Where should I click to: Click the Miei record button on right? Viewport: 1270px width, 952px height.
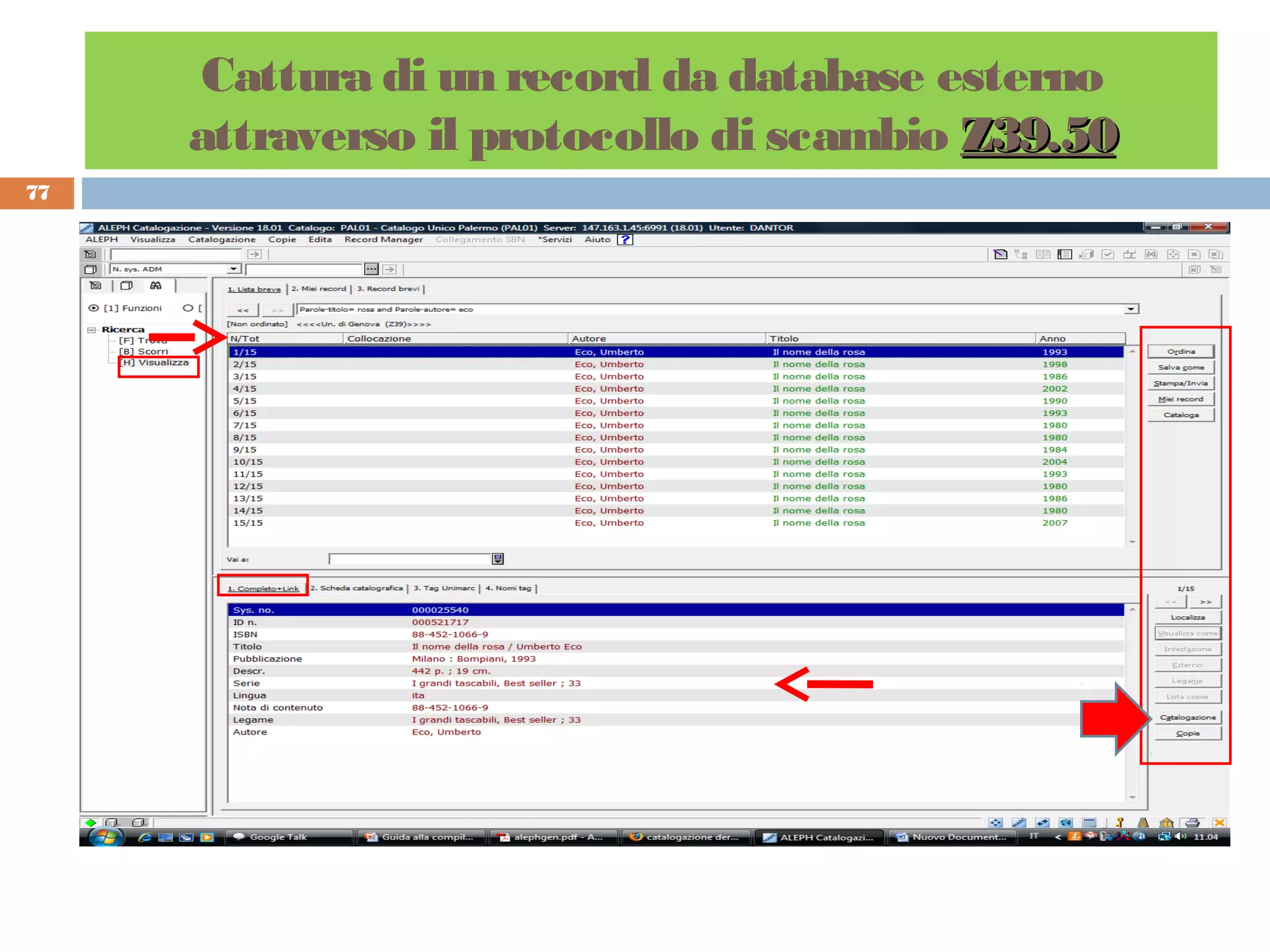tap(1181, 399)
